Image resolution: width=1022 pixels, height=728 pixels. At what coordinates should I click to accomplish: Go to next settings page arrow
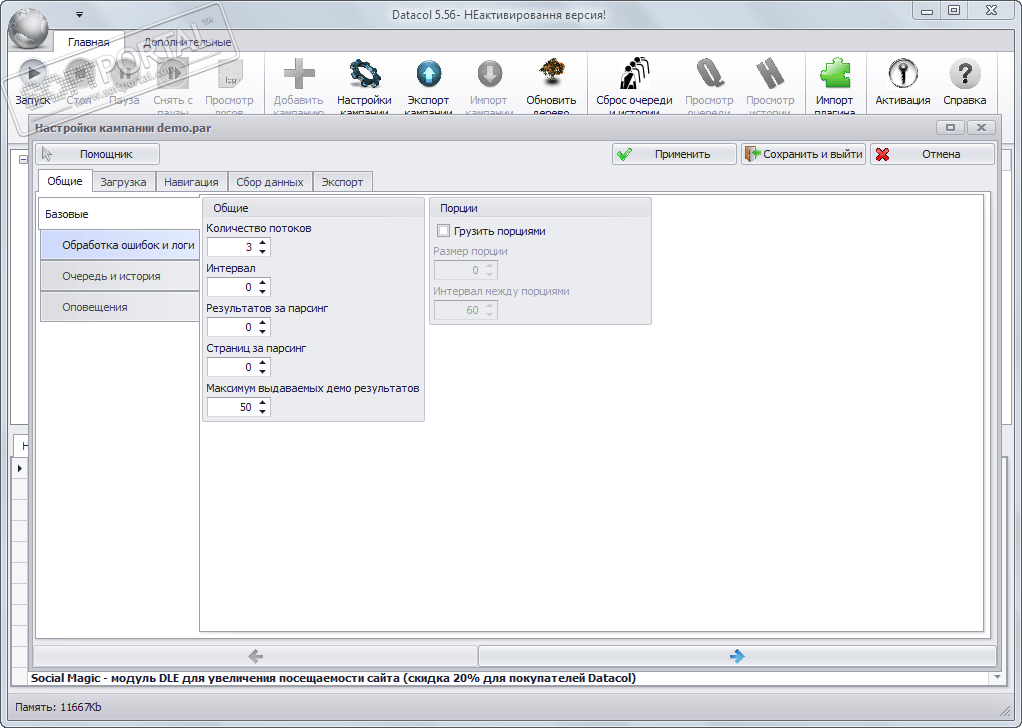[x=737, y=656]
